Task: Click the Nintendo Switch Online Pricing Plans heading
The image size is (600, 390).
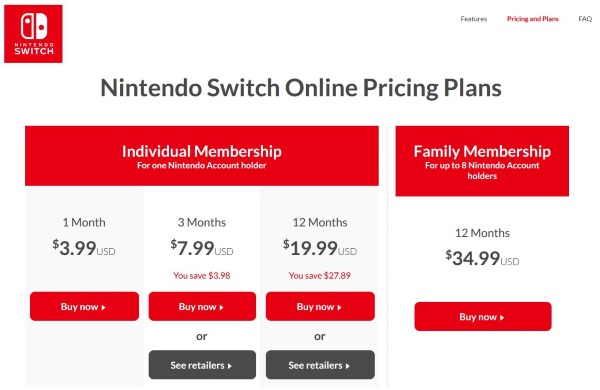Action: click(x=301, y=88)
